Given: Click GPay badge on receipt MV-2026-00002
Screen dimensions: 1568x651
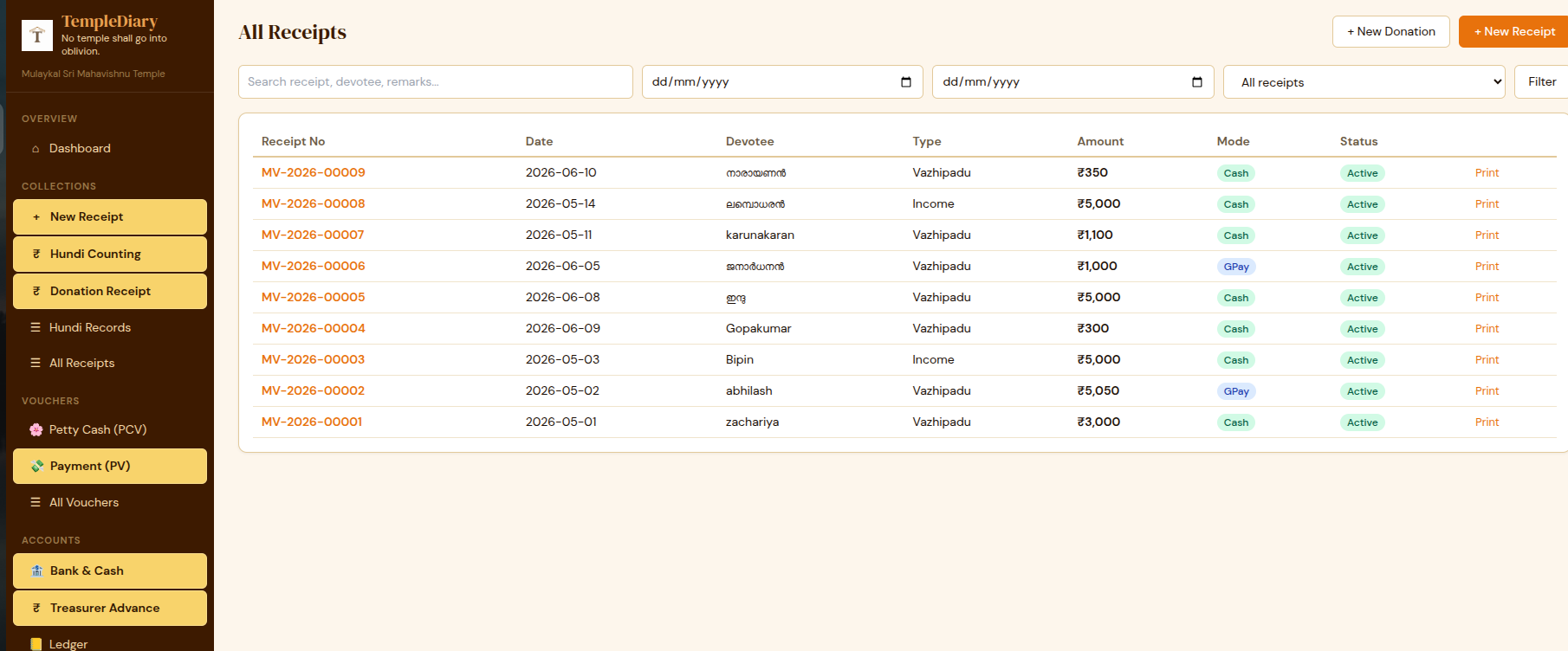Looking at the screenshot, I should point(1236,391).
